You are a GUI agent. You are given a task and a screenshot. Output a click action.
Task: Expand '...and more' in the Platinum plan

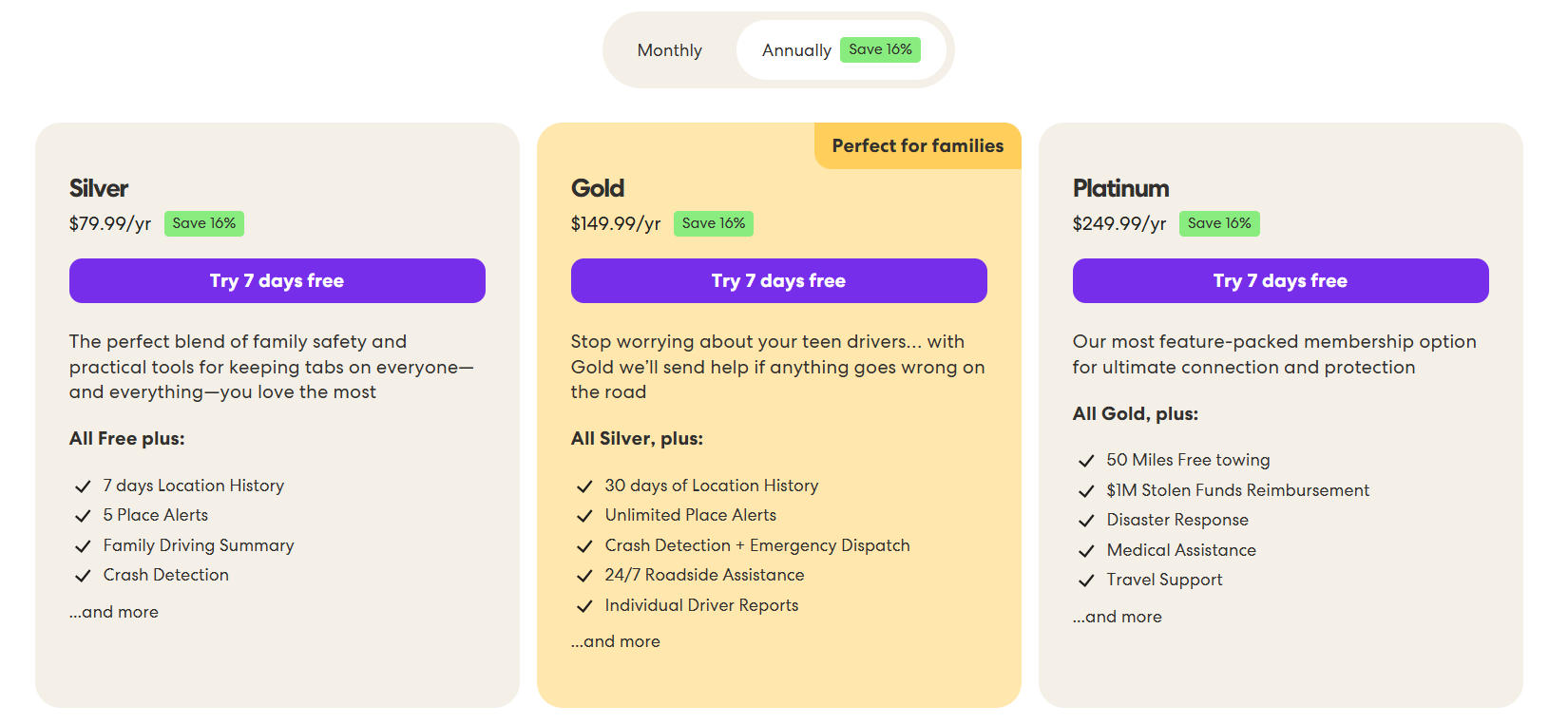coord(1117,617)
